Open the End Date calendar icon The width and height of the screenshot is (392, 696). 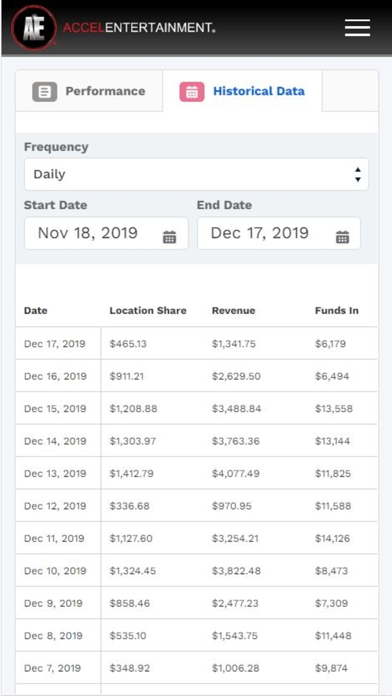[x=342, y=237]
